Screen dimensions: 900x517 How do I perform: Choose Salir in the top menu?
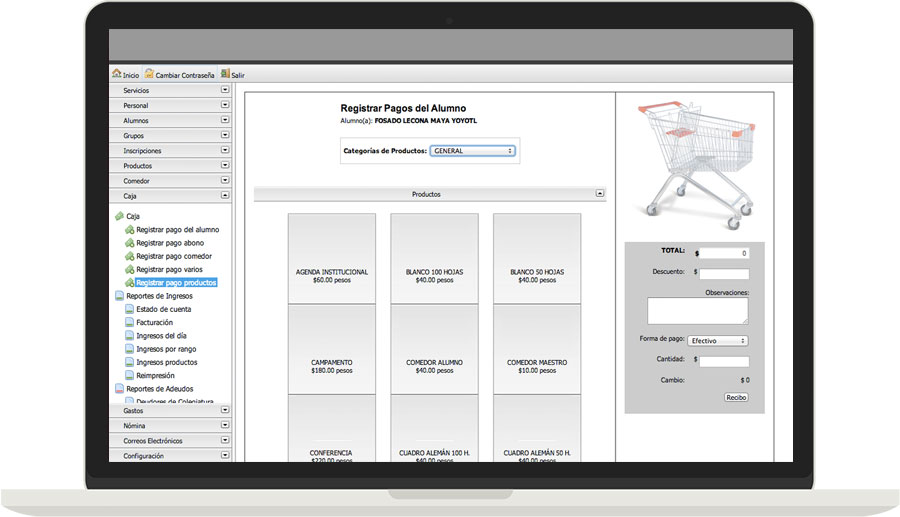238,75
